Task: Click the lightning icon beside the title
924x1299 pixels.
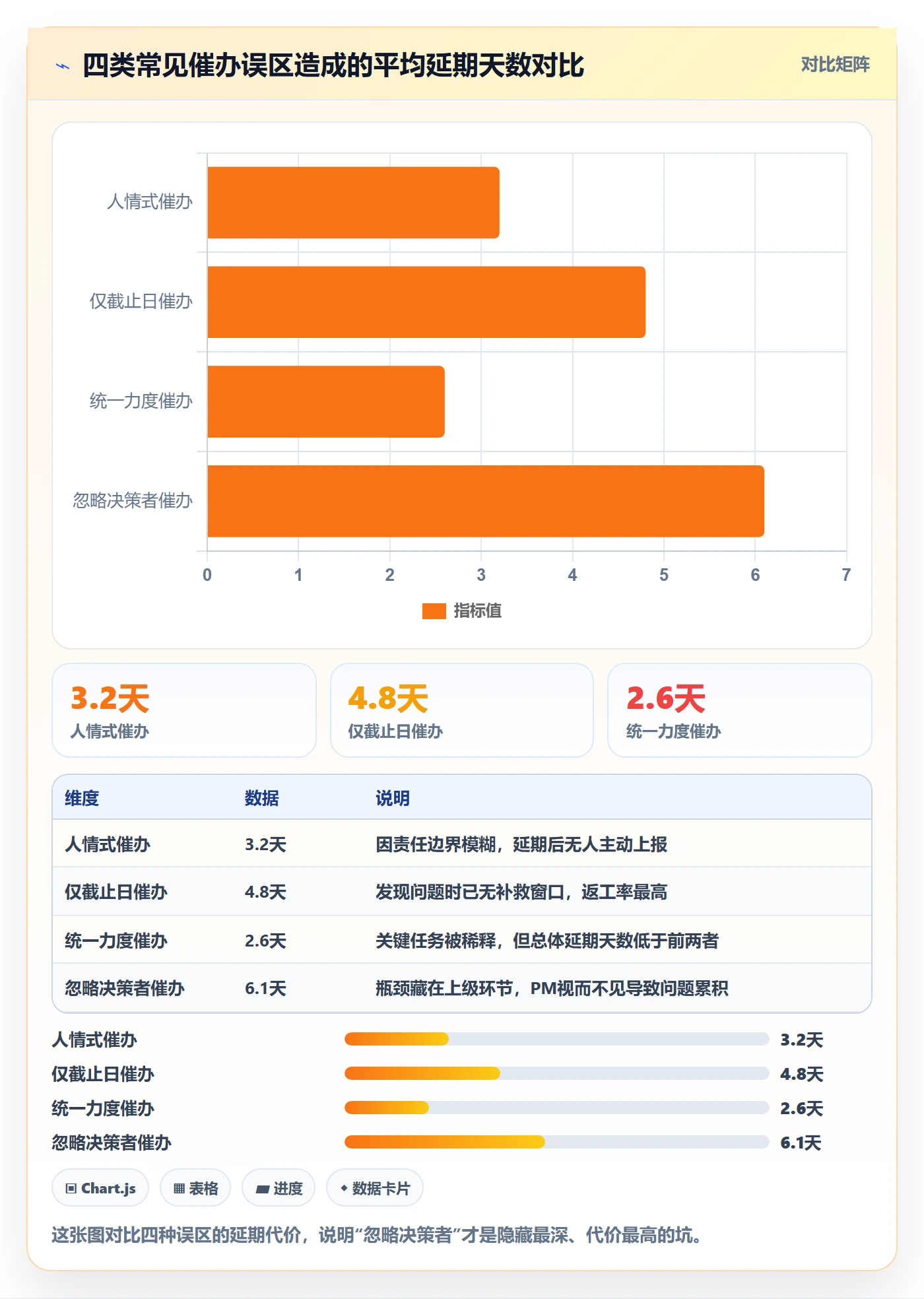Action: point(63,66)
